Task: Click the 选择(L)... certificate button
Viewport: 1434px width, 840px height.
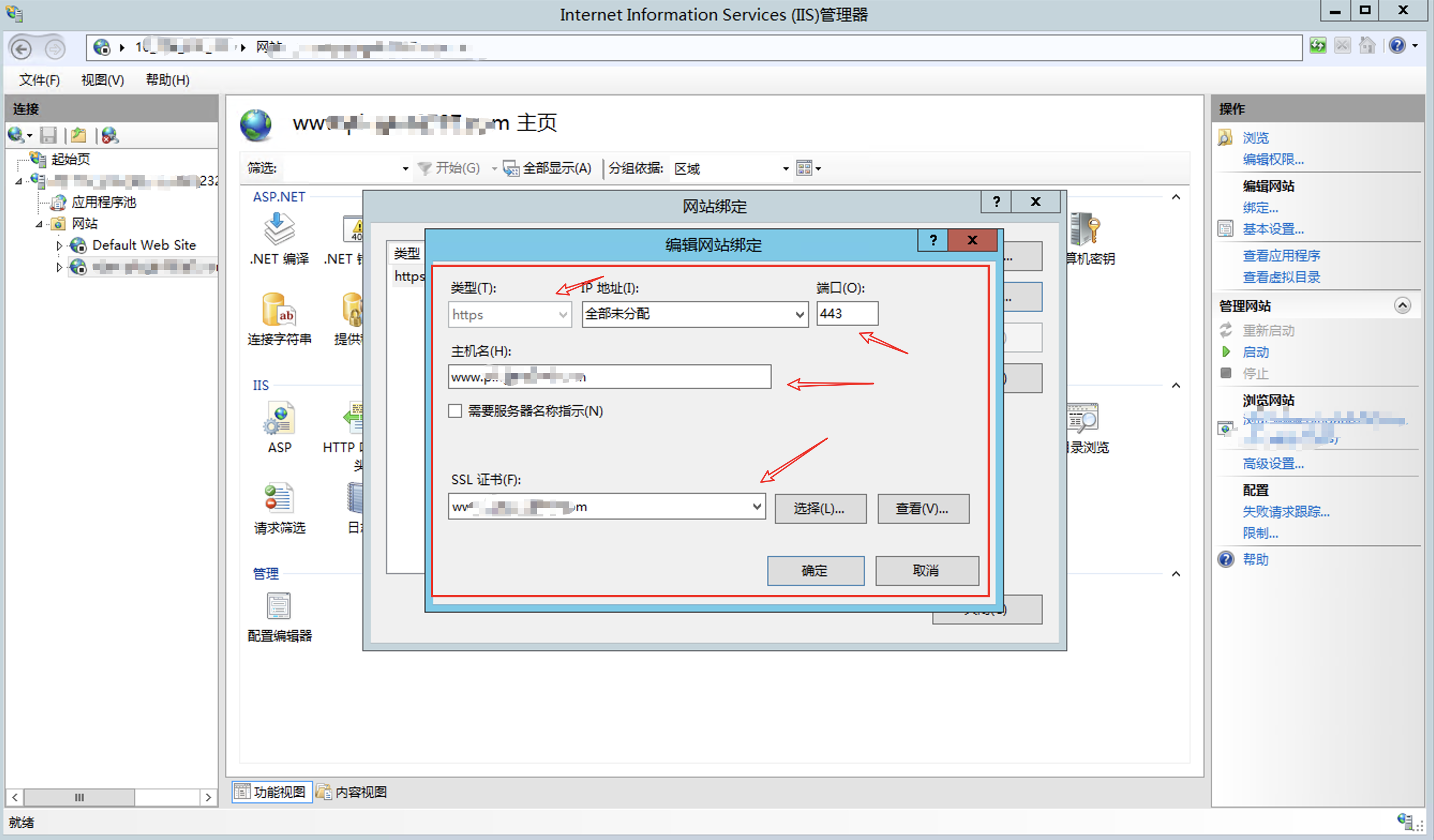Action: tap(820, 508)
